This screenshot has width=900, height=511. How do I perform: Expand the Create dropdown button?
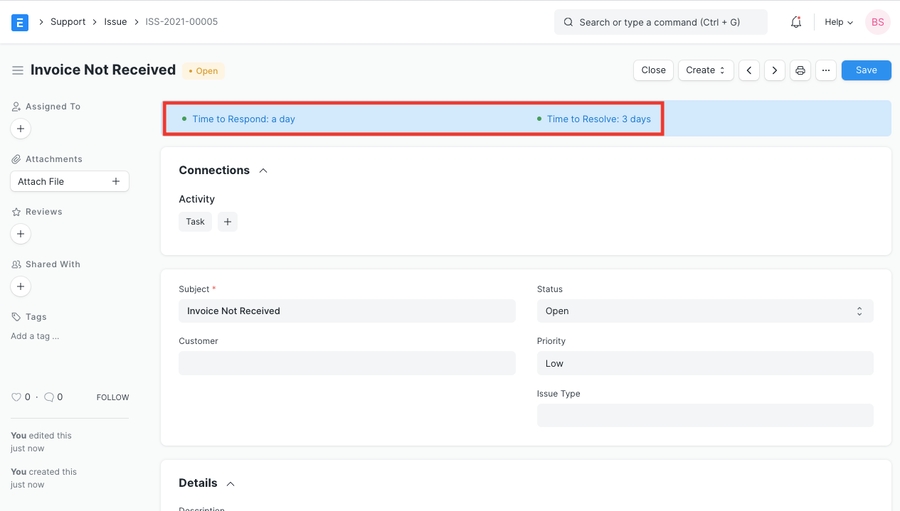(706, 71)
